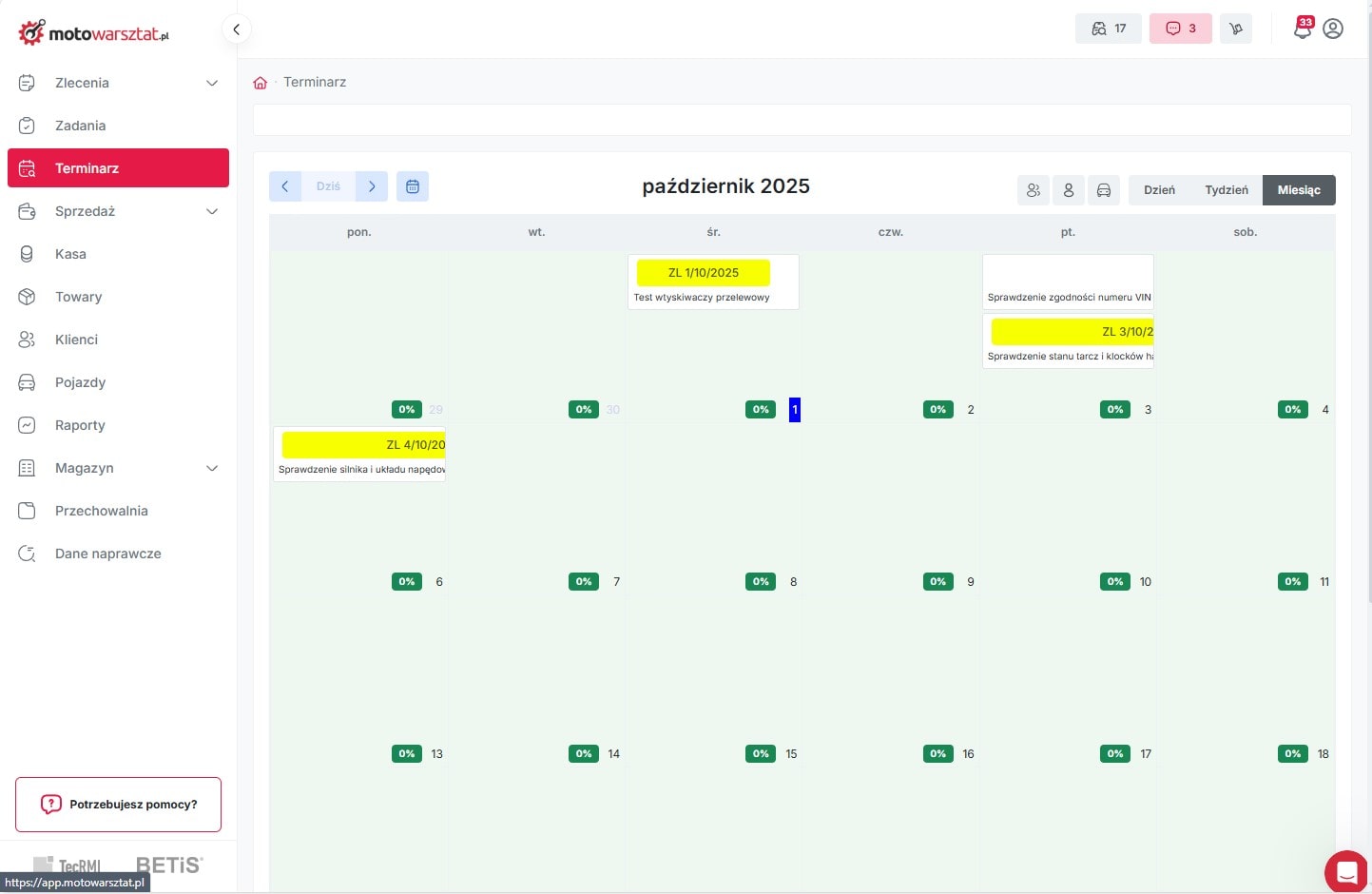Screen dimensions: 1372x894
Task: Click the hand truck delivery icon
Action: coord(1236,29)
